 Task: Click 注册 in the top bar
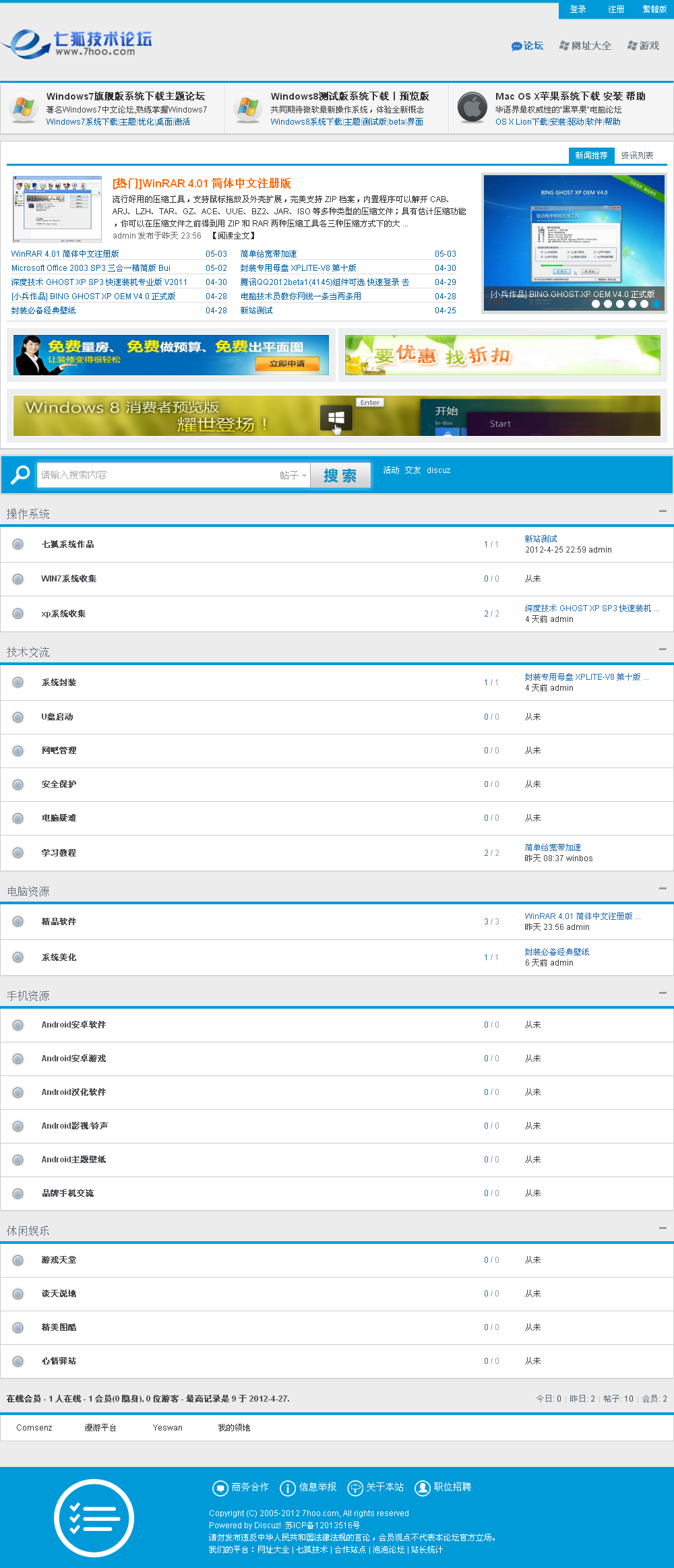(616, 9)
